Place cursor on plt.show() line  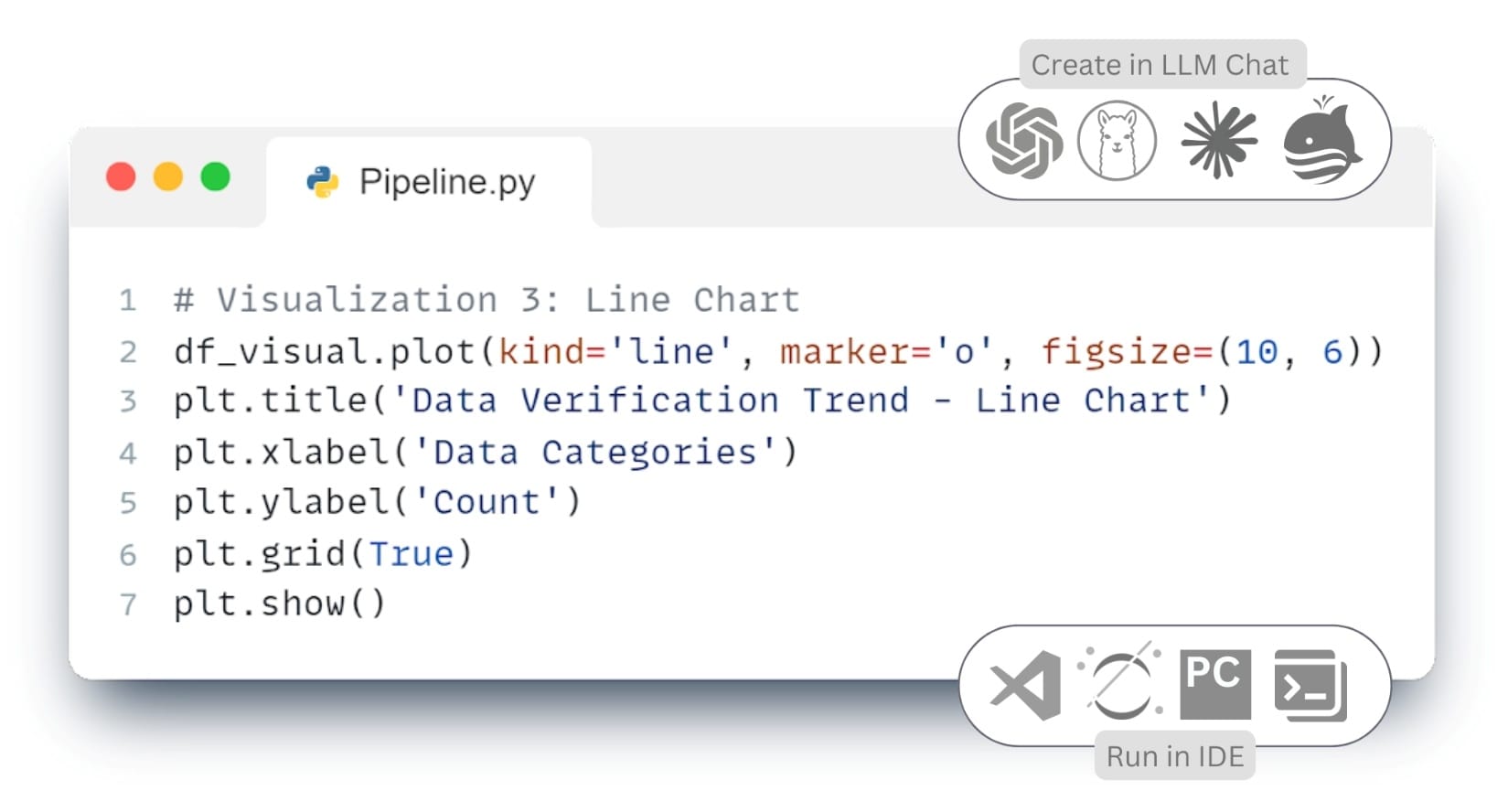click(x=280, y=604)
